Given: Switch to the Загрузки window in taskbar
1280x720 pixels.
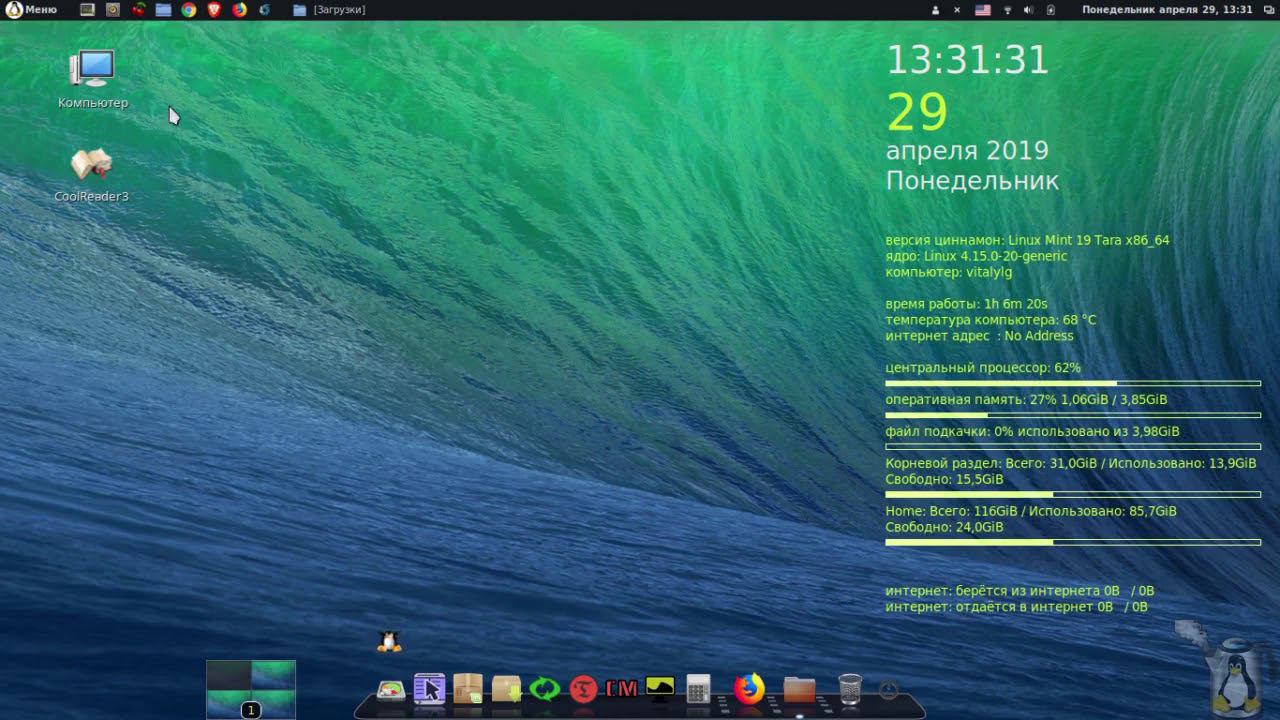Looking at the screenshot, I should coord(329,10).
